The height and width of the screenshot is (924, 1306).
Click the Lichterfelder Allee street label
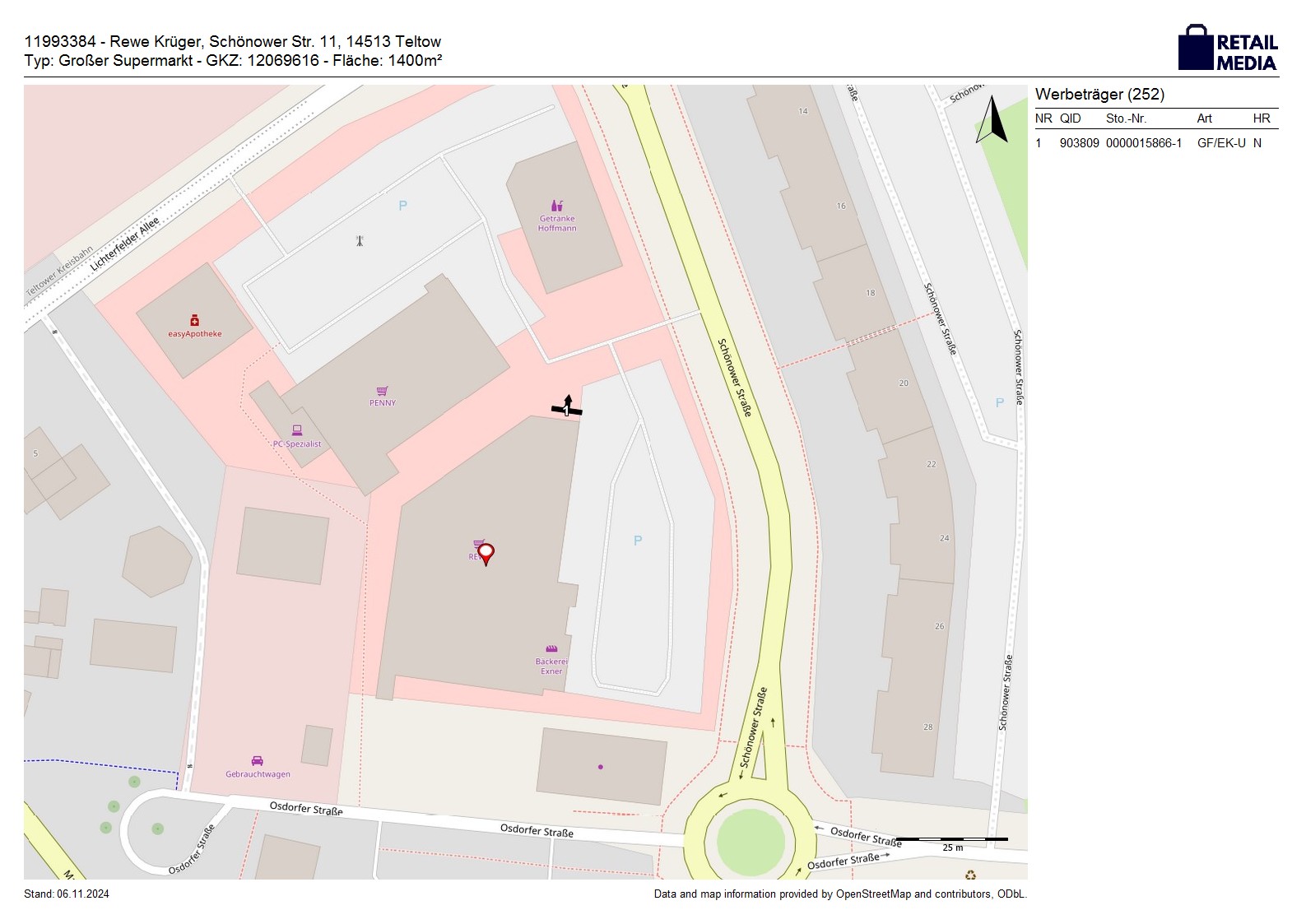(x=124, y=244)
